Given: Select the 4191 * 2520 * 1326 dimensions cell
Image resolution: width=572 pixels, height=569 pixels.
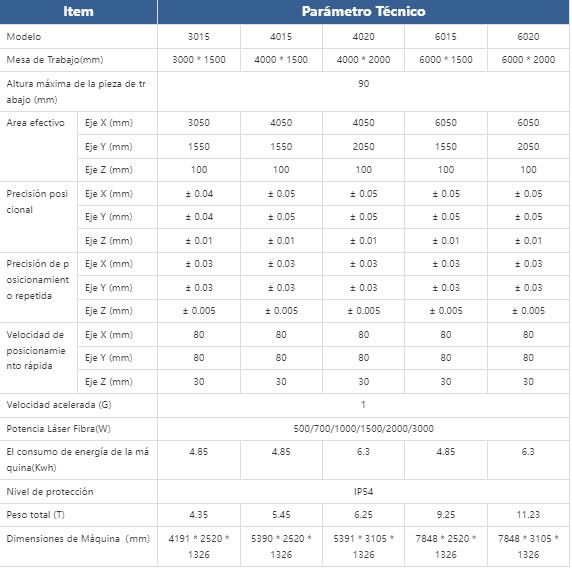Looking at the screenshot, I should (x=199, y=546).
